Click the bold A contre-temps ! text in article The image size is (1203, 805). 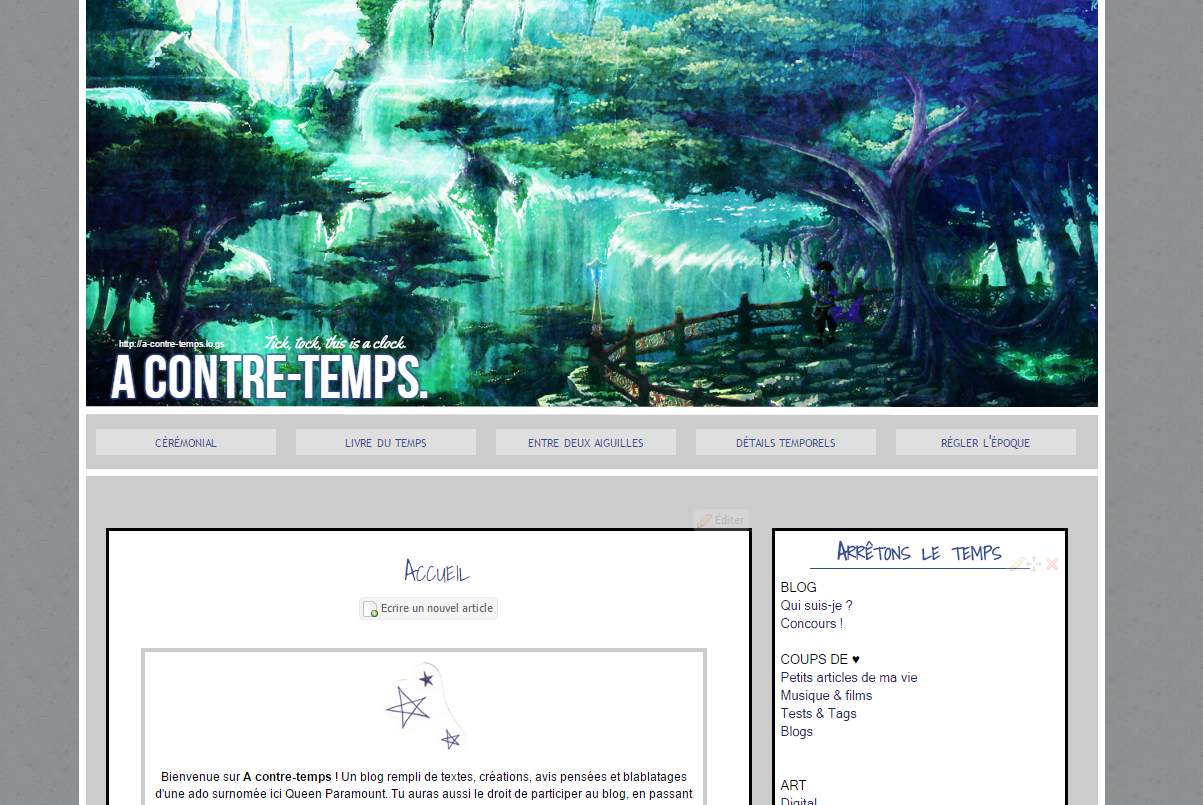coord(291,776)
